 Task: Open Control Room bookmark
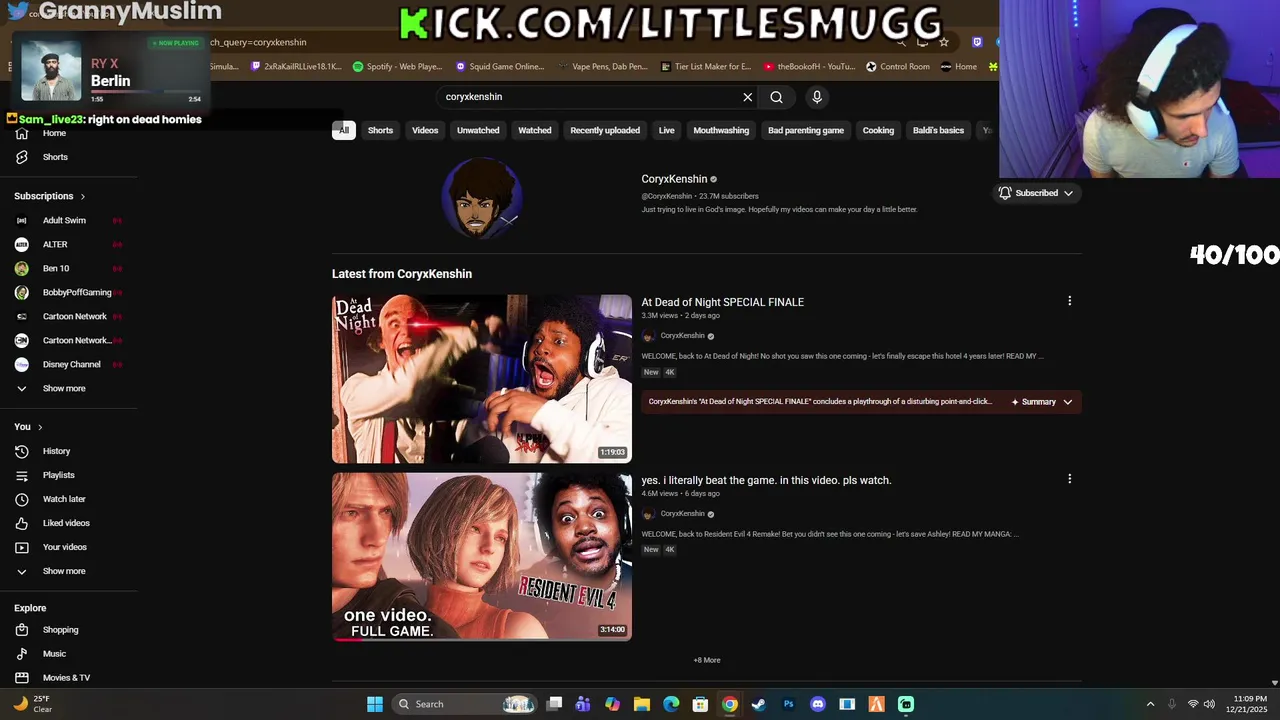coord(897,67)
